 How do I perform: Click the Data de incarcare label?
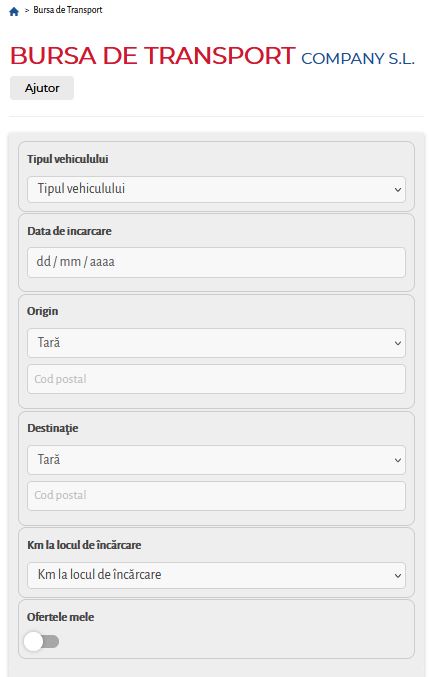[x=69, y=231]
